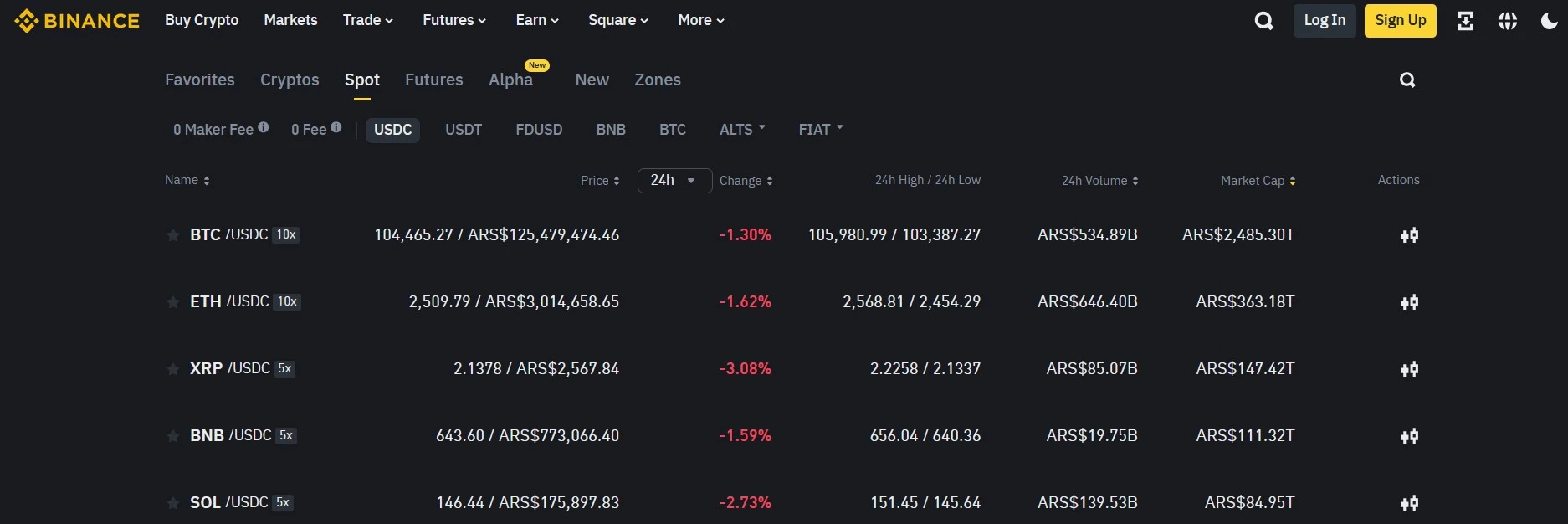The image size is (1568, 524).
Task: Switch to the Futures market tab
Action: pyautogui.click(x=433, y=80)
